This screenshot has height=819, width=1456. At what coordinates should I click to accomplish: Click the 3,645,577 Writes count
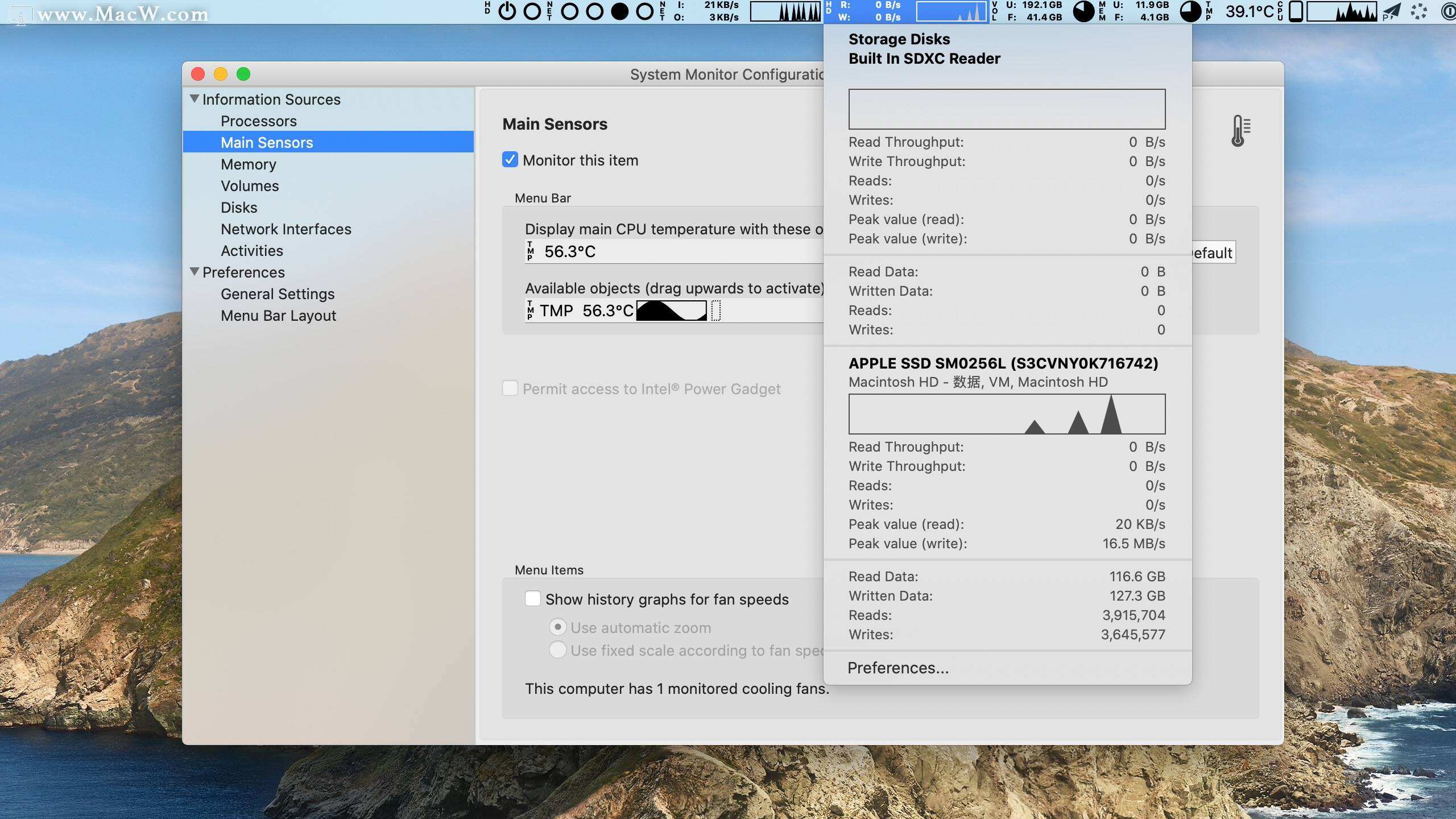click(x=1133, y=635)
